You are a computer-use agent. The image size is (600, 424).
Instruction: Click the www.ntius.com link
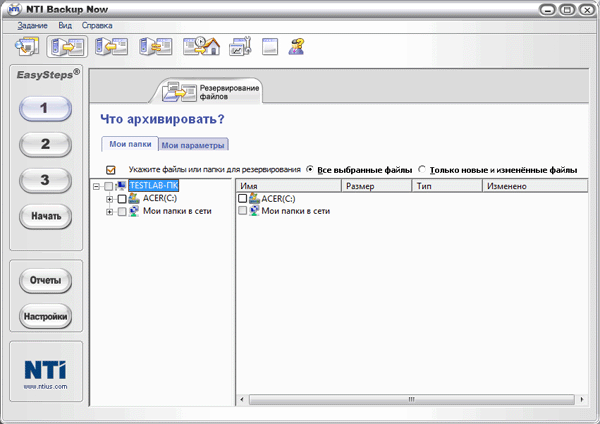[x=45, y=386]
